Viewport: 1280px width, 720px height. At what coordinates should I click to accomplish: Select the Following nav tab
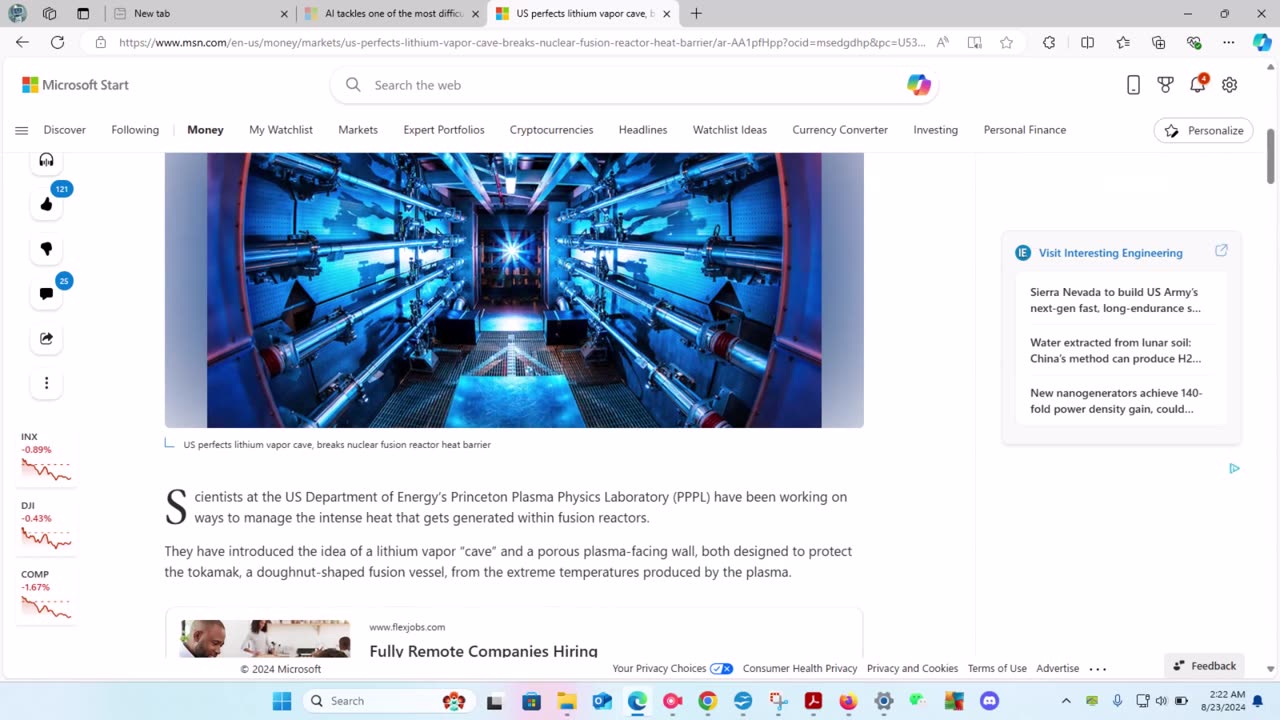pyautogui.click(x=135, y=130)
